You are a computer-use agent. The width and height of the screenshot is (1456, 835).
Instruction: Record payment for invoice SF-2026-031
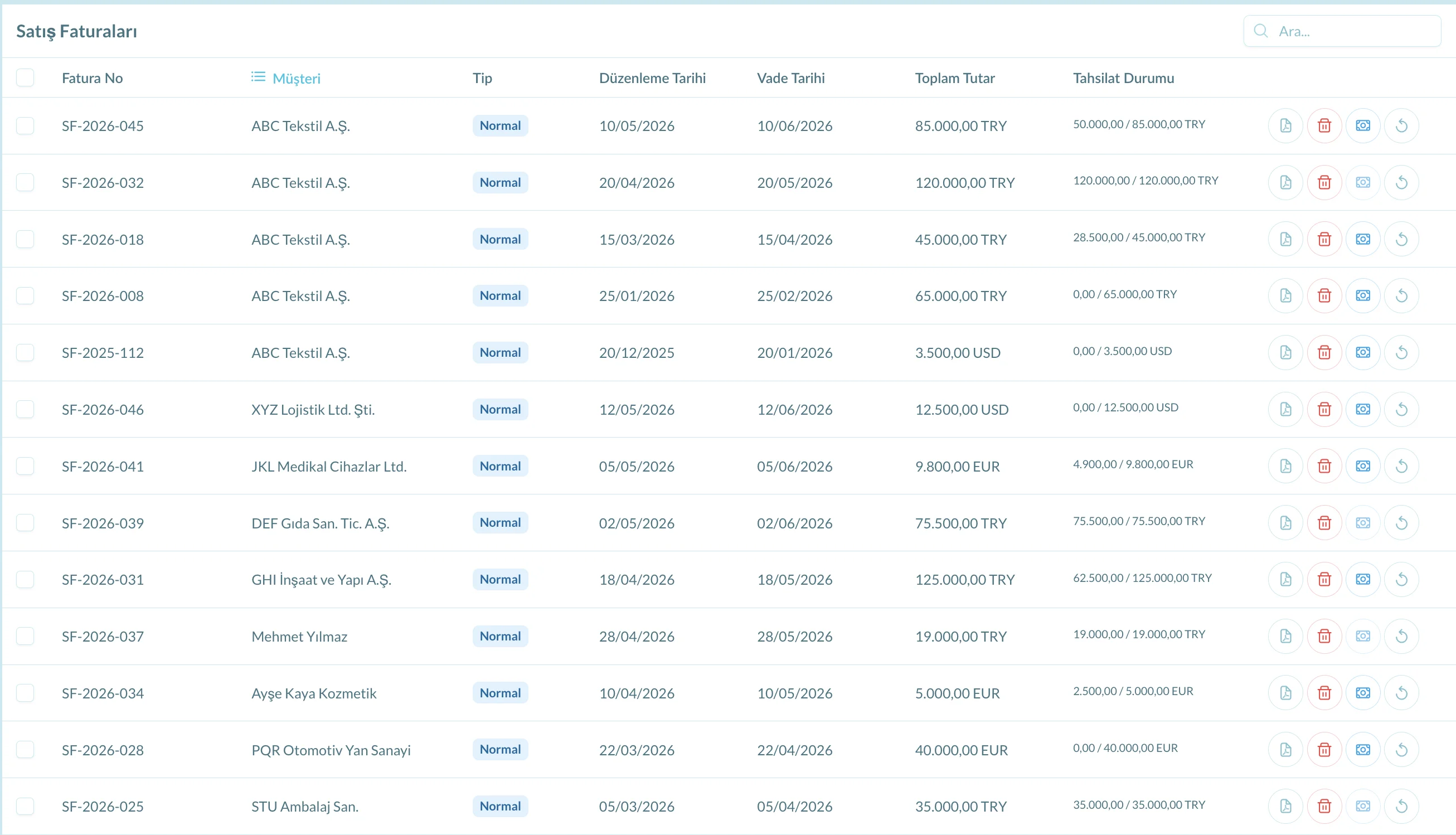[x=1362, y=579]
